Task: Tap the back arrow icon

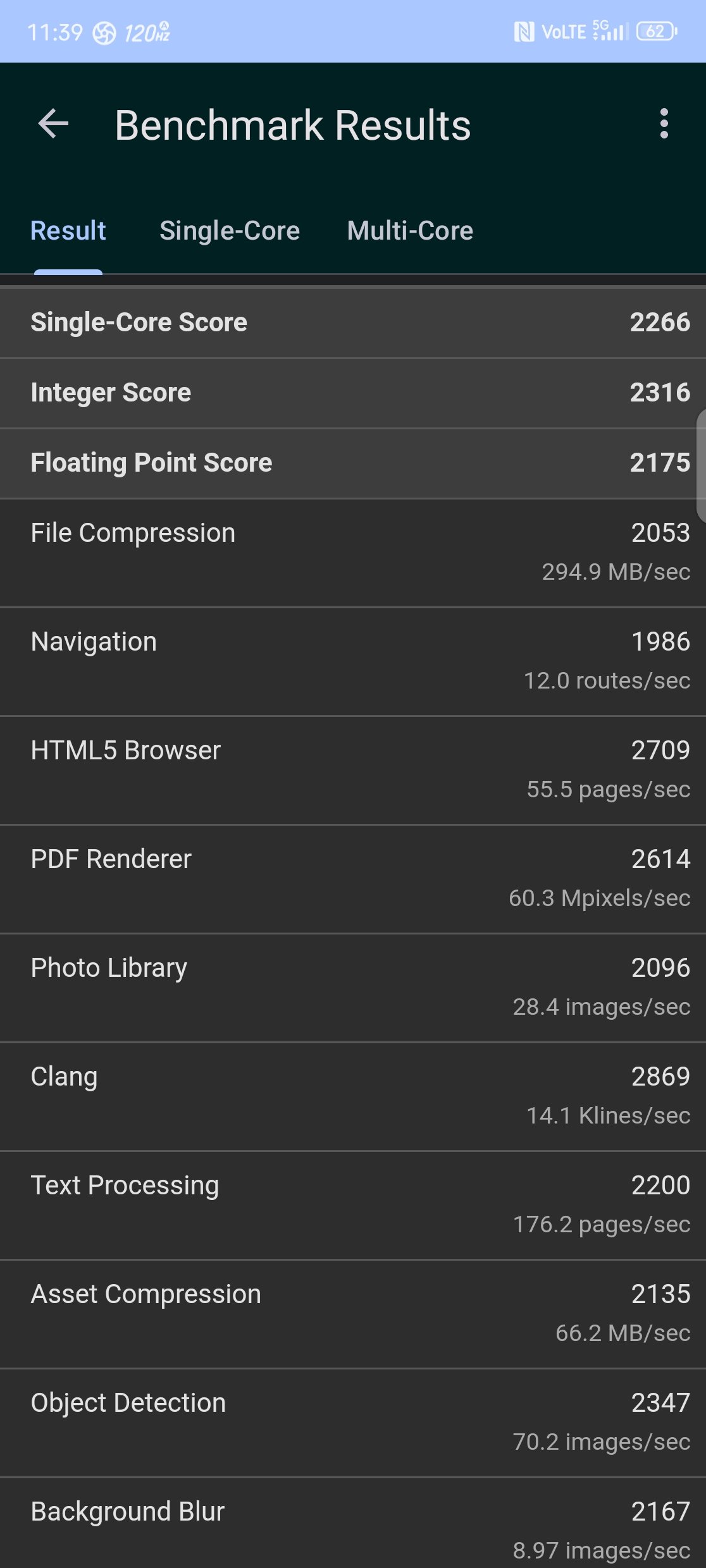Action: [53, 124]
